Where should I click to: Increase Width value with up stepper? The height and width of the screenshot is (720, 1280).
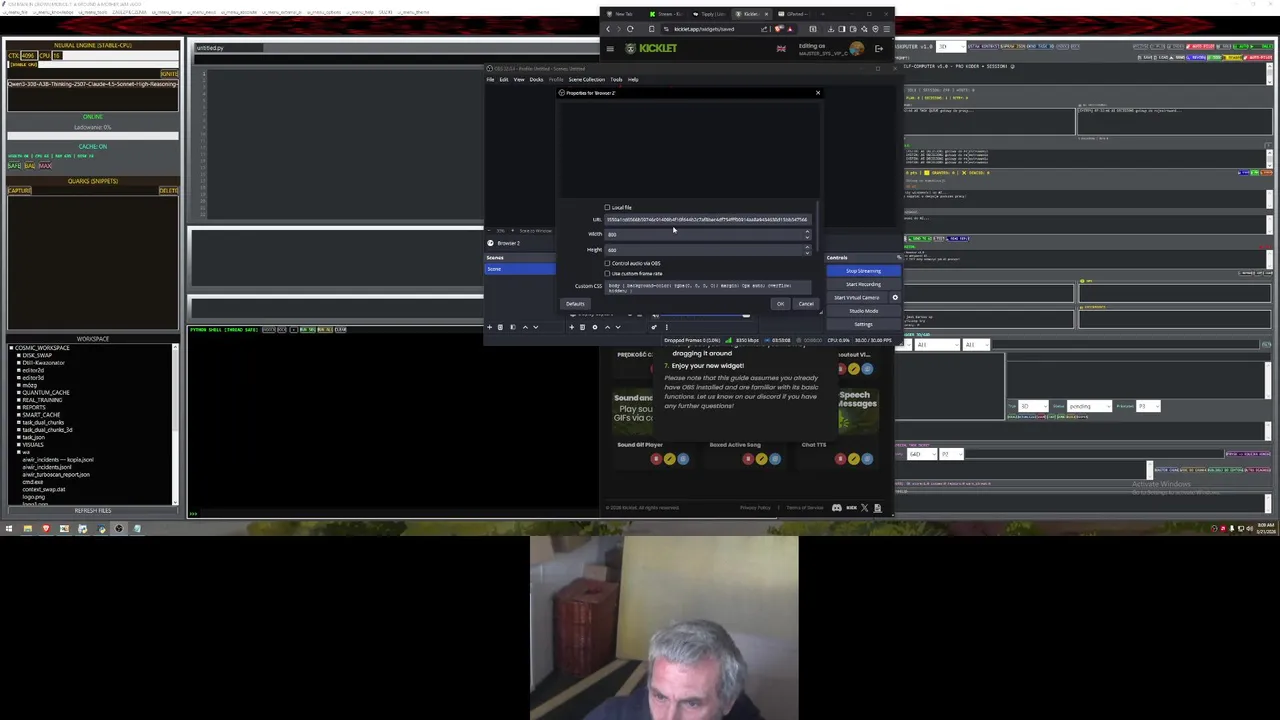click(807, 232)
